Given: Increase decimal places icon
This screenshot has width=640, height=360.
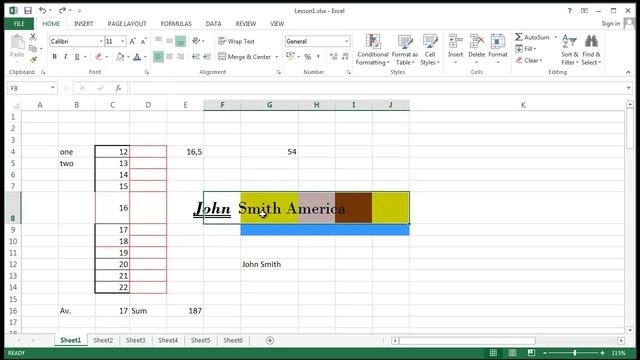Looking at the screenshot, I should coord(334,57).
